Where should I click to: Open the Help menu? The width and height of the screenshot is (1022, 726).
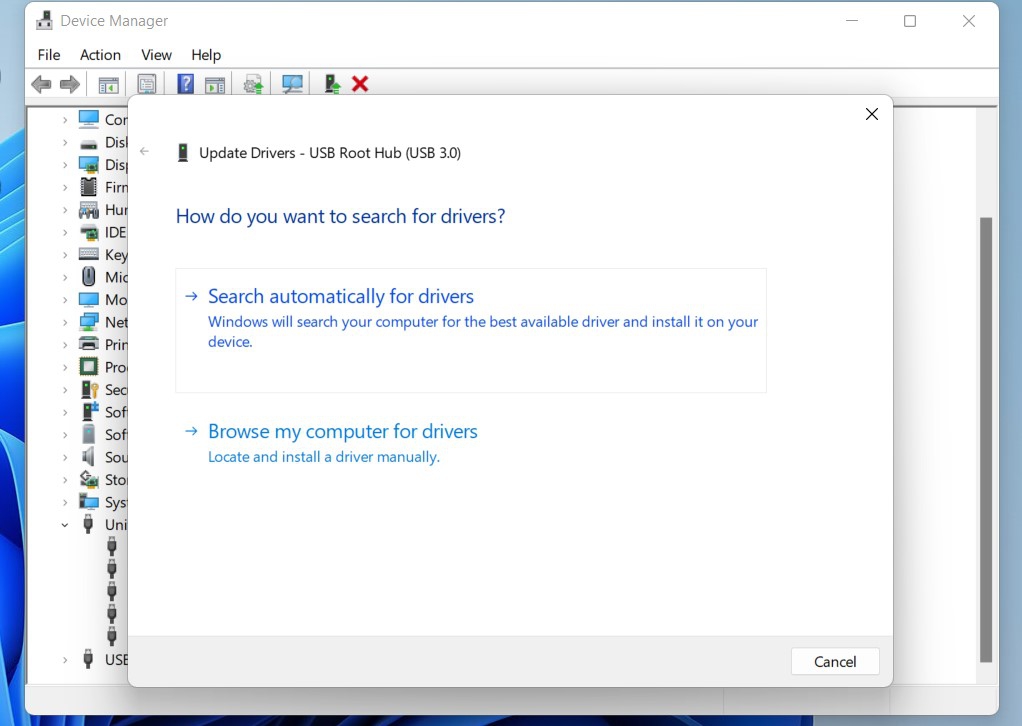206,55
